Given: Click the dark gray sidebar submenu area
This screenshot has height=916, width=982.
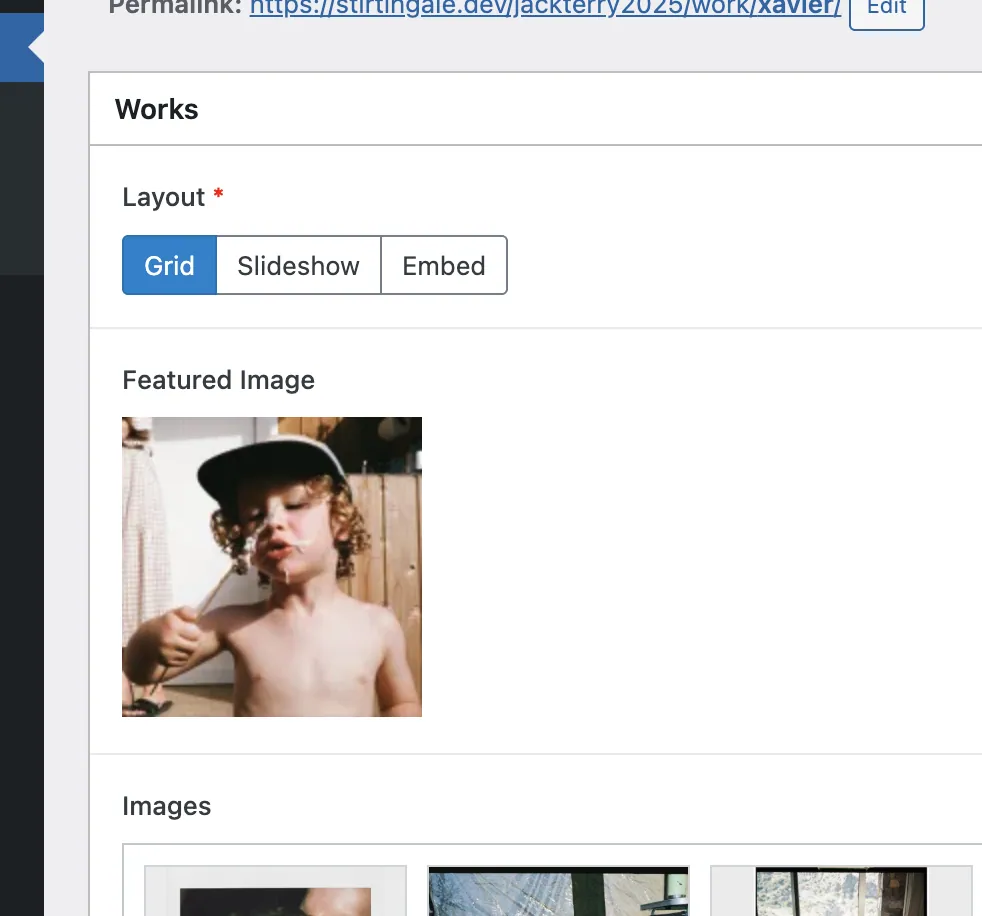Looking at the screenshot, I should [21, 180].
